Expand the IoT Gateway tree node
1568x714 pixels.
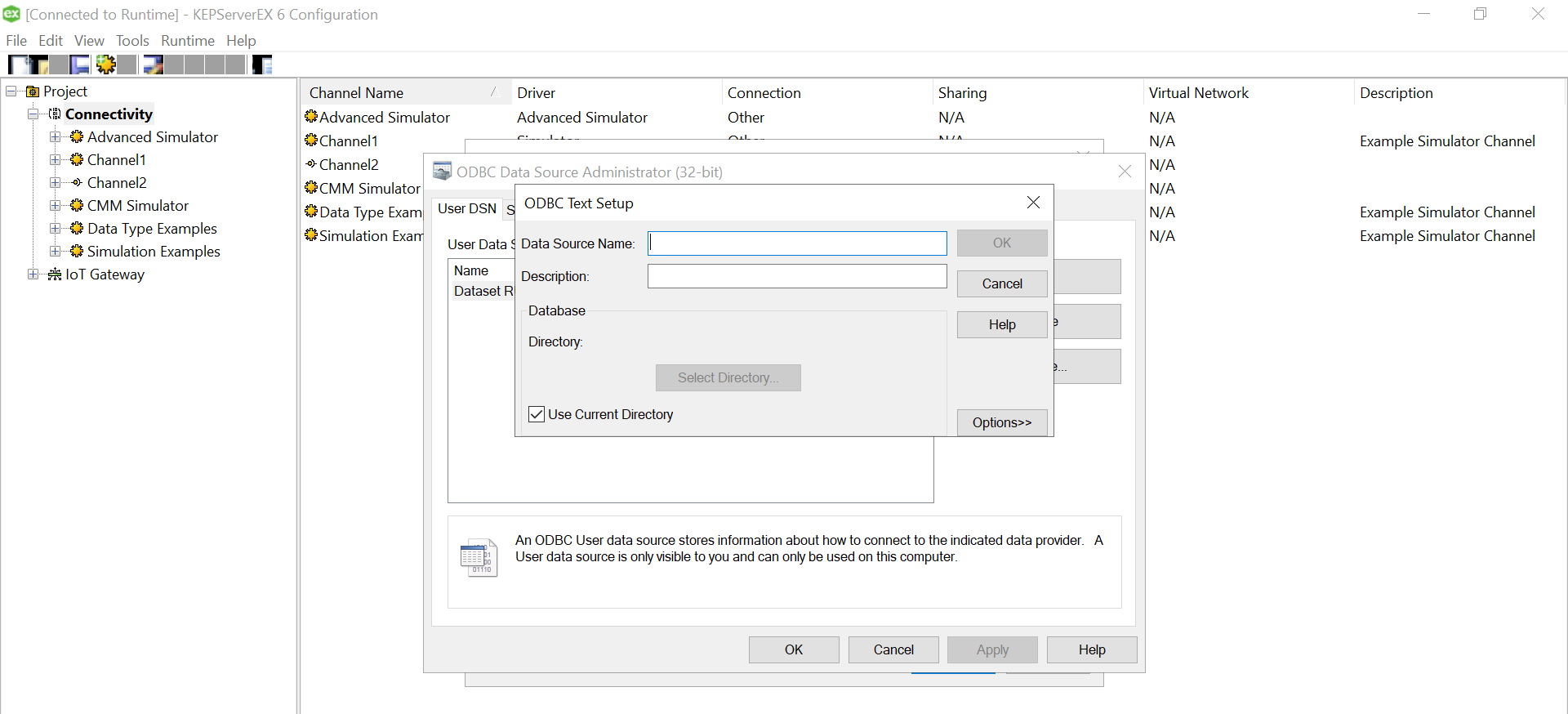pos(33,274)
